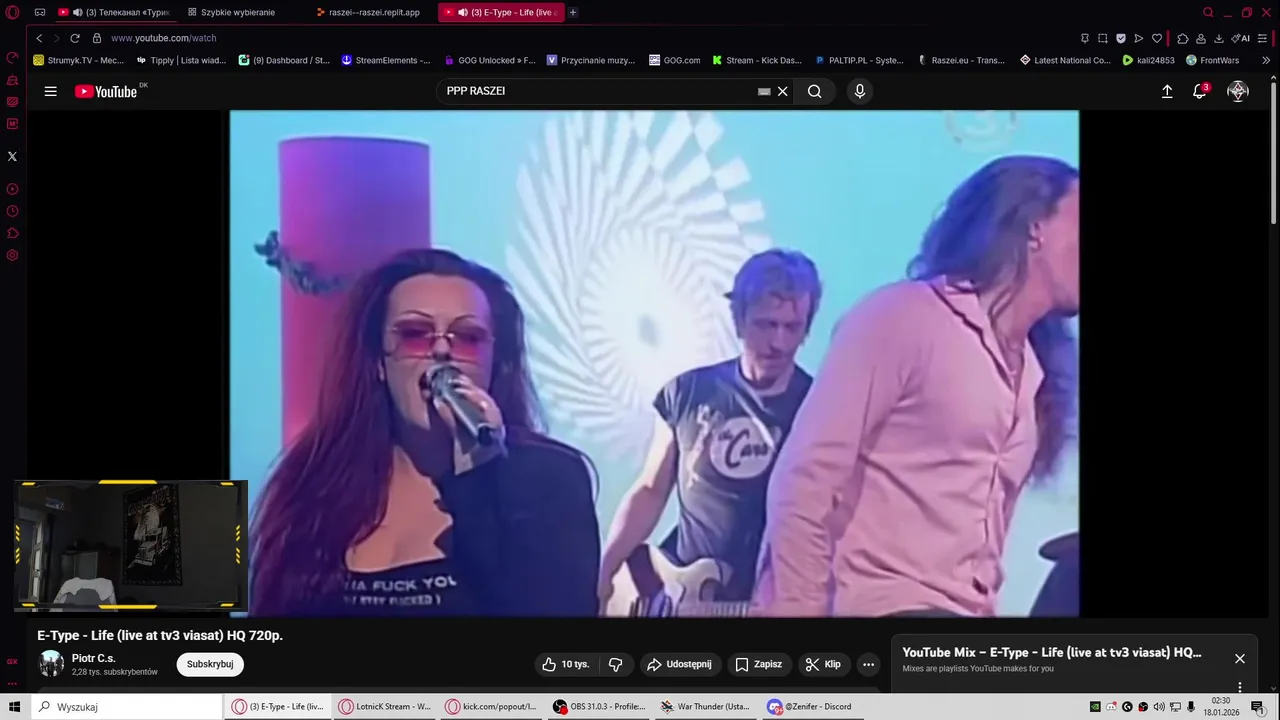Open Strumyk.TV bookmark
The height and width of the screenshot is (720, 1280).
(x=78, y=60)
